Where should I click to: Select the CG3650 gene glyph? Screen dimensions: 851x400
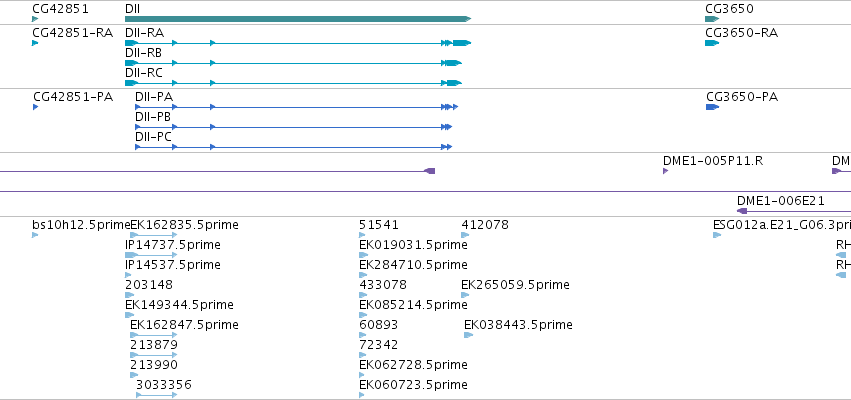[x=712, y=19]
